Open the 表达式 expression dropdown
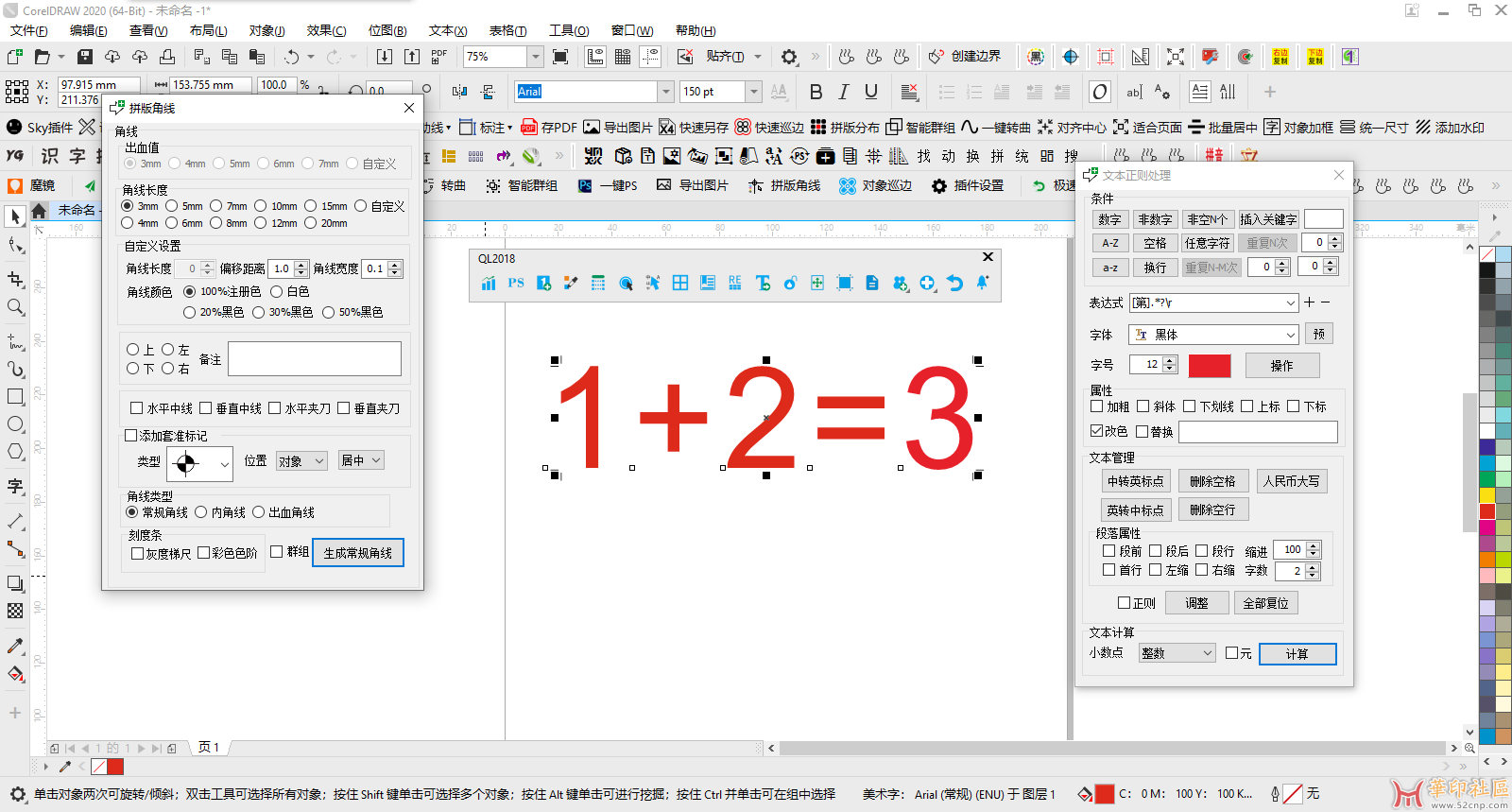The height and width of the screenshot is (812, 1512). (x=1291, y=302)
